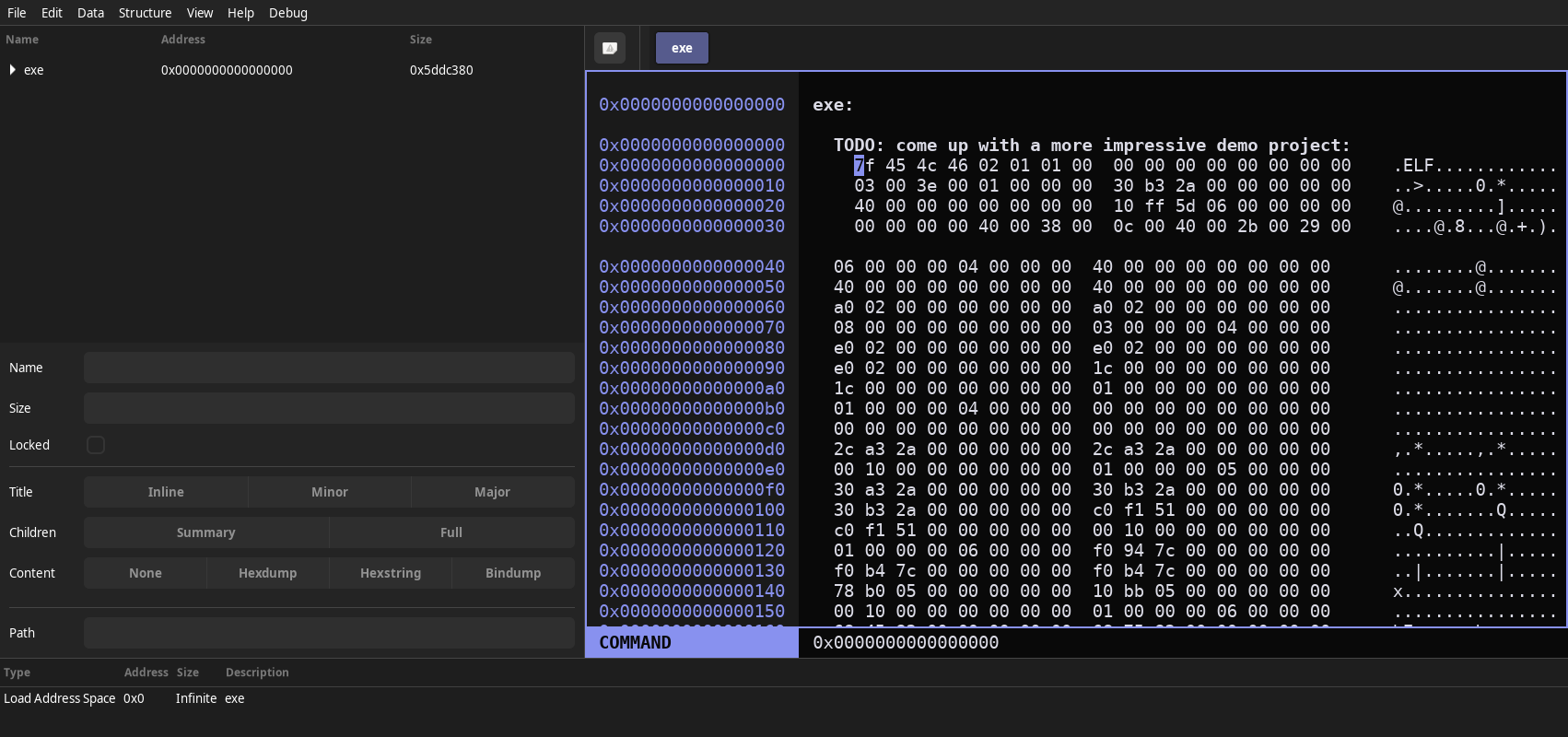Open the Help menu

click(240, 13)
